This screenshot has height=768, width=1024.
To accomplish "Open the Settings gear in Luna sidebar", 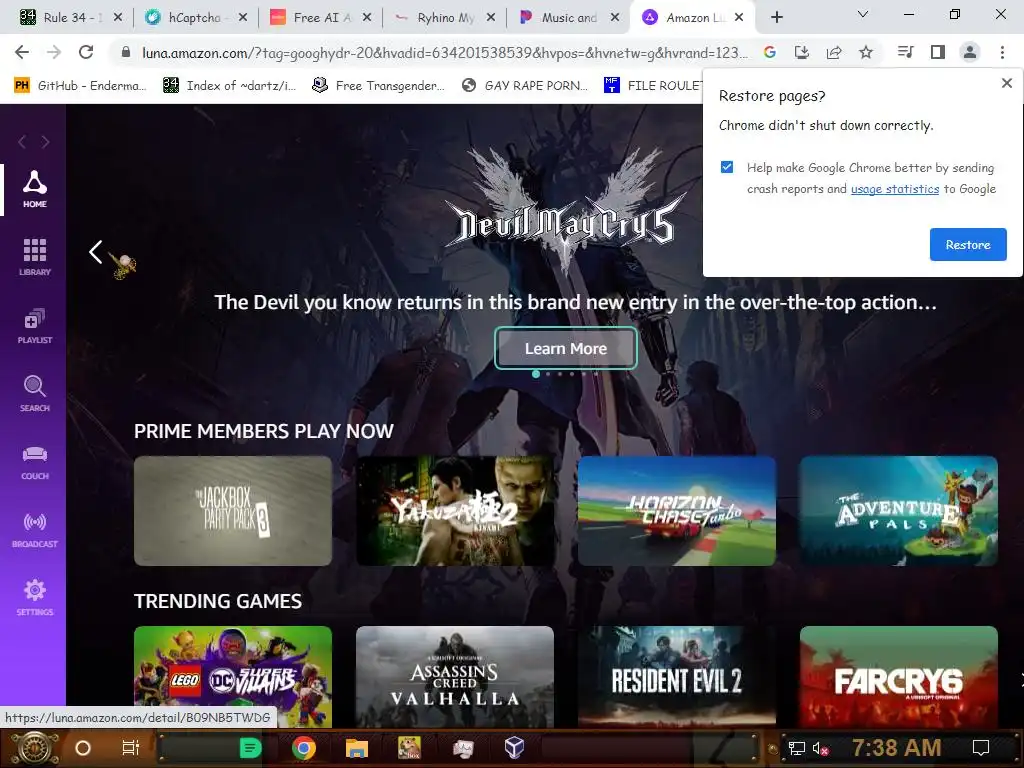I will 35,597.
